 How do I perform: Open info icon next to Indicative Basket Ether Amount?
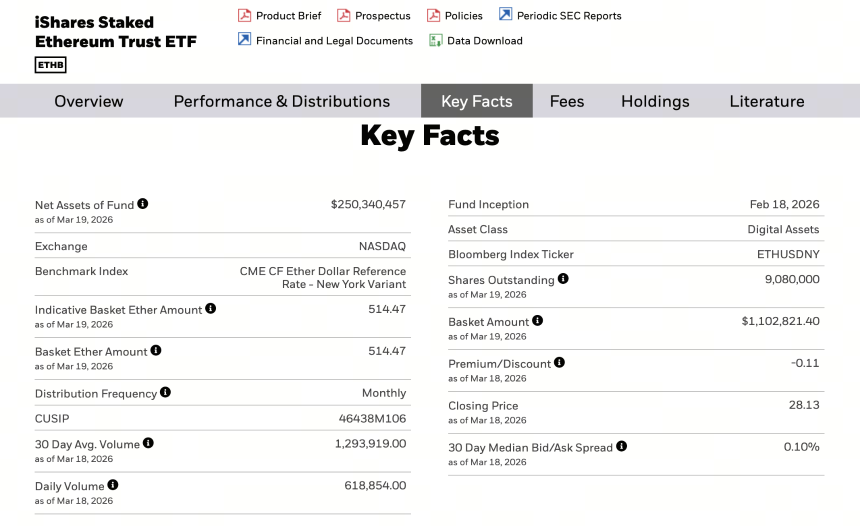point(211,308)
